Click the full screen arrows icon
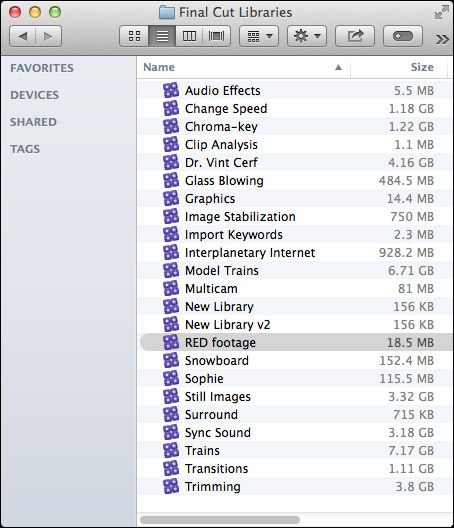Screen dimensions: 454x528 point(442,12)
